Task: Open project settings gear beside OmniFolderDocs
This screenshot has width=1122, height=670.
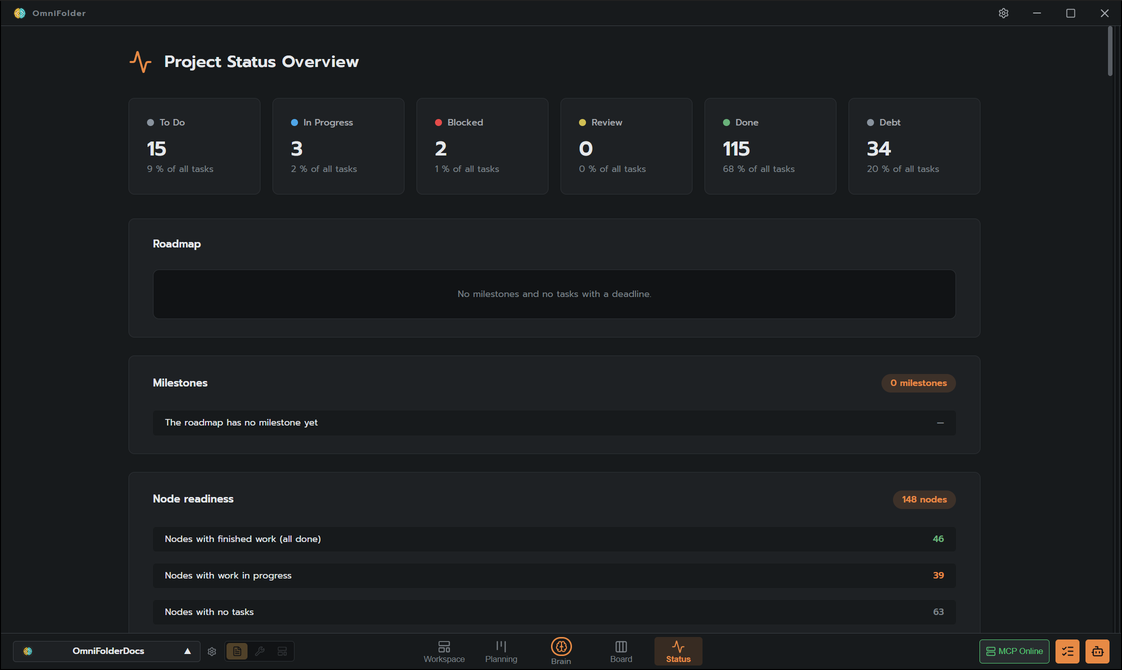Action: [x=212, y=651]
